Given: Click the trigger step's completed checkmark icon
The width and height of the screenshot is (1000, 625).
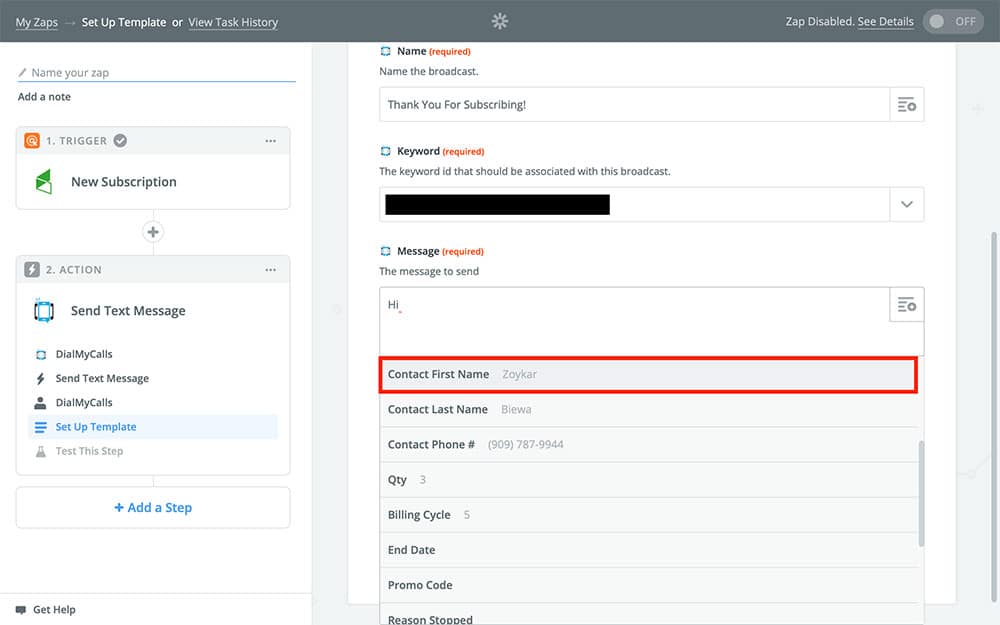Looking at the screenshot, I should (120, 141).
